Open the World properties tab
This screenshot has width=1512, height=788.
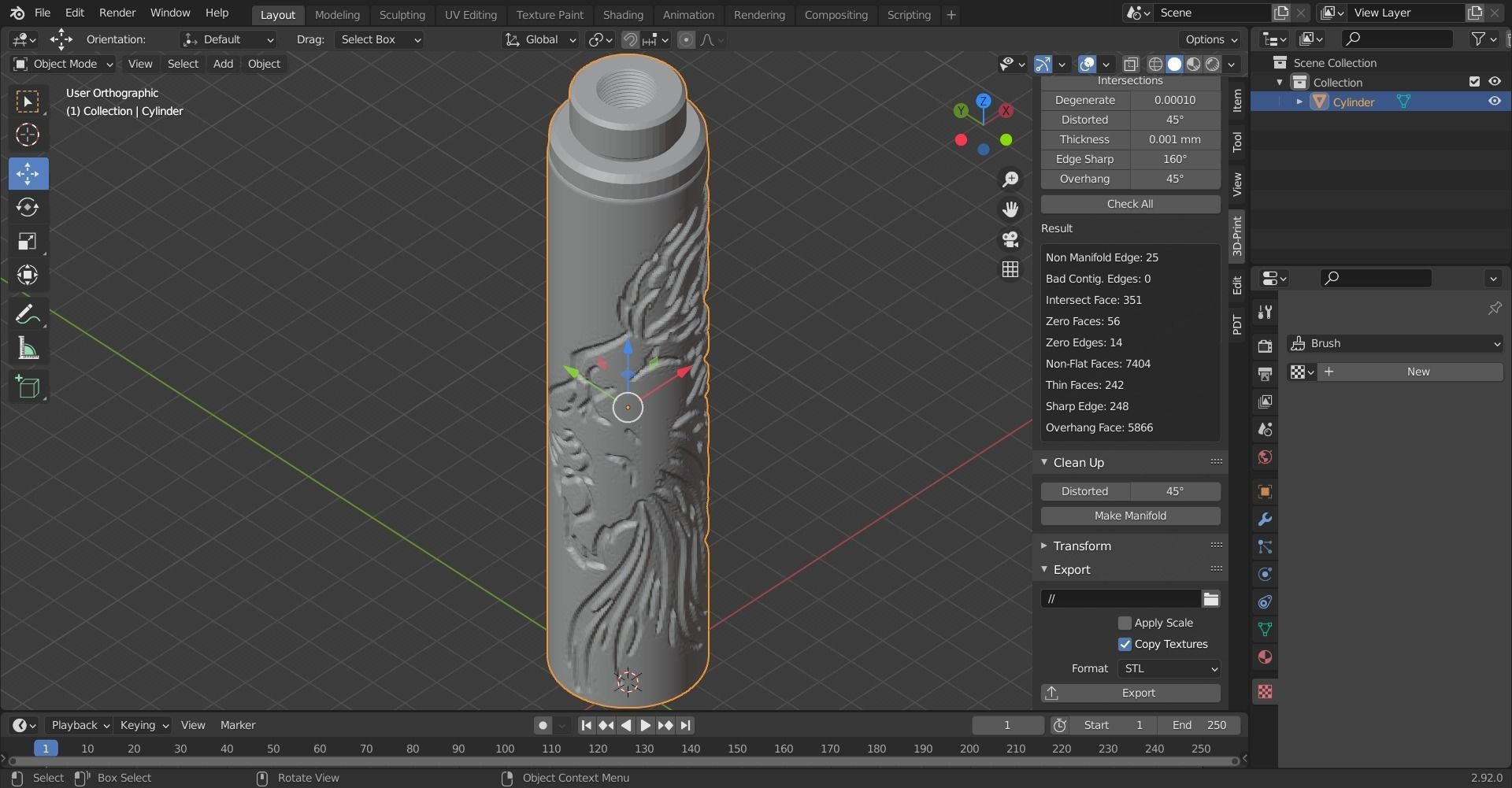click(1265, 457)
